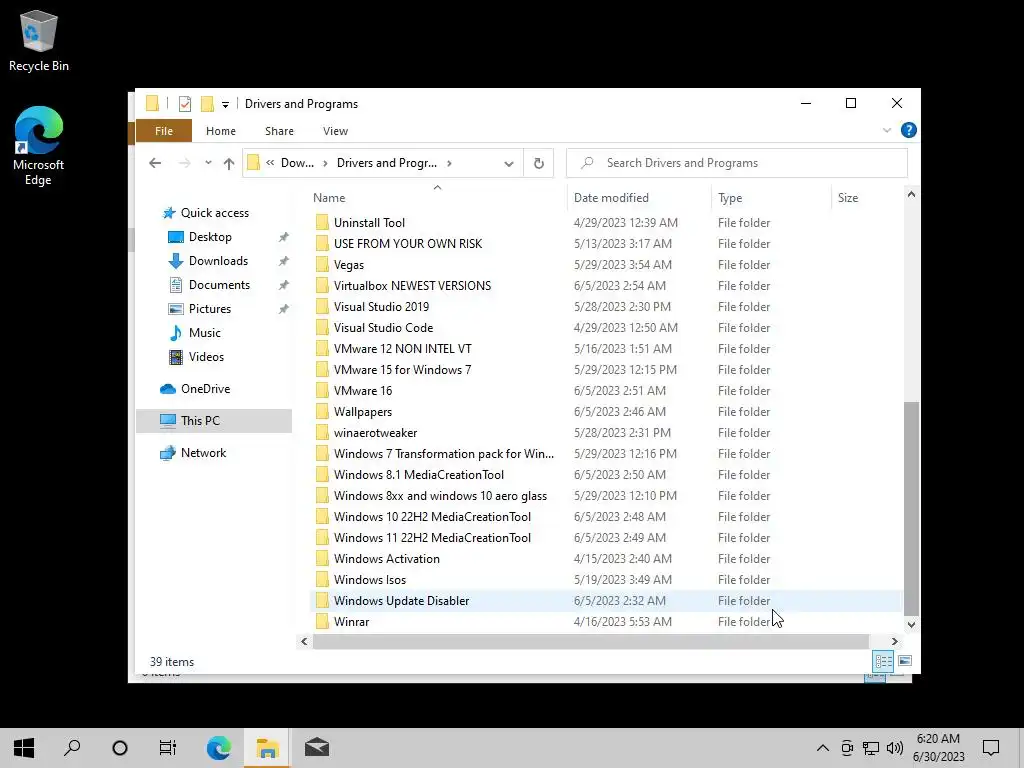Image resolution: width=1024 pixels, height=768 pixels.
Task: Go up one folder level
Action: pos(229,163)
